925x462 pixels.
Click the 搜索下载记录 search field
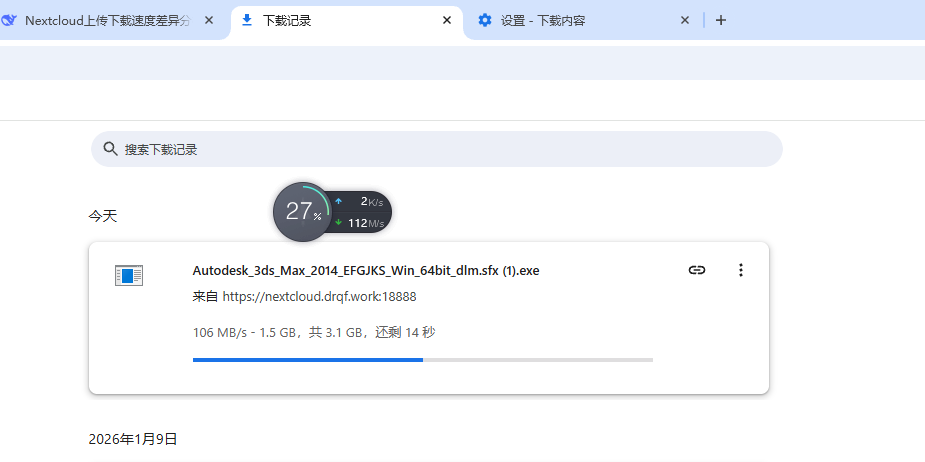[437, 149]
